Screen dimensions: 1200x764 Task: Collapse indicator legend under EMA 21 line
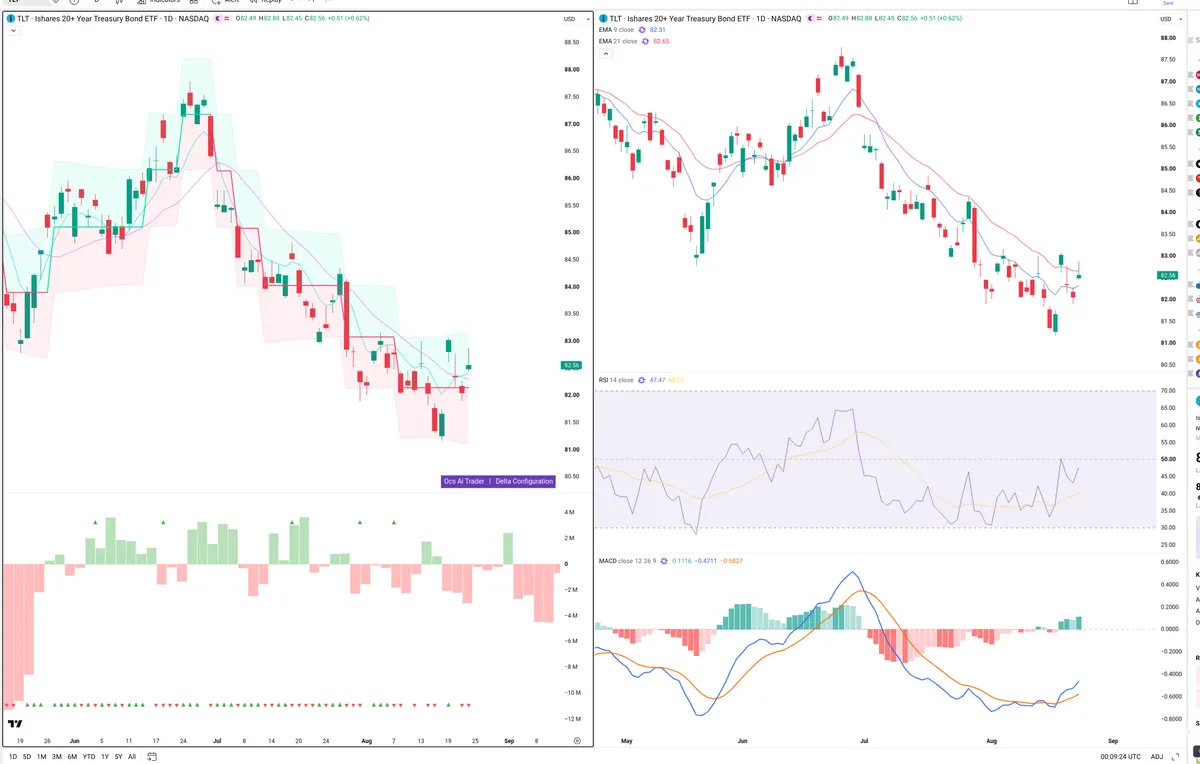(x=604, y=53)
